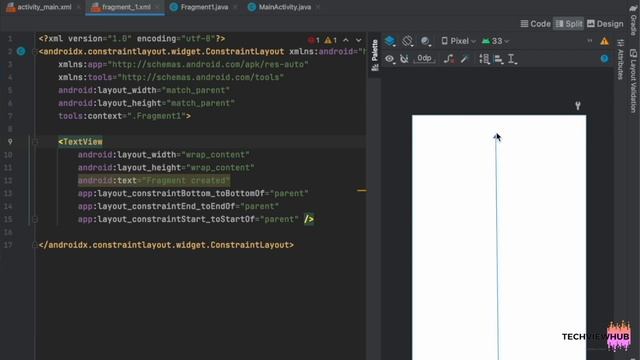Viewport: 640px width, 360px height.
Task: Open the Attributes side panel
Action: [620, 60]
